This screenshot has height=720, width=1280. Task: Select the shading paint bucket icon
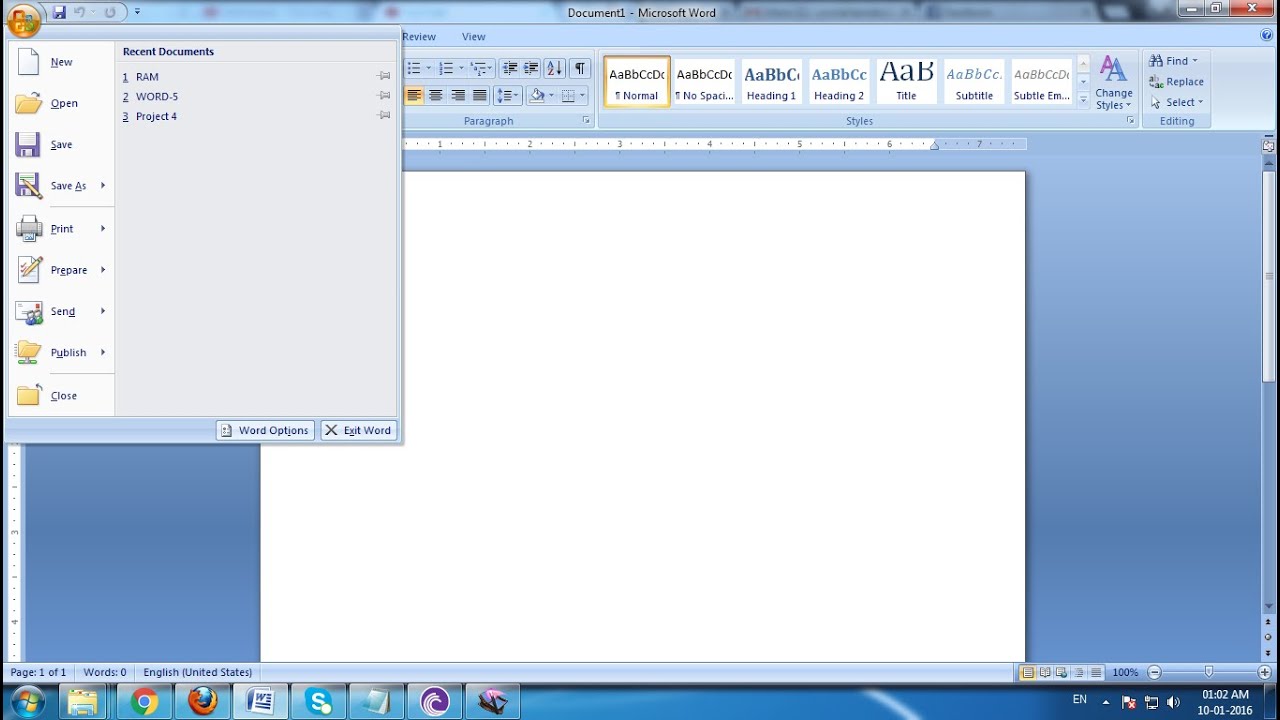click(x=537, y=95)
